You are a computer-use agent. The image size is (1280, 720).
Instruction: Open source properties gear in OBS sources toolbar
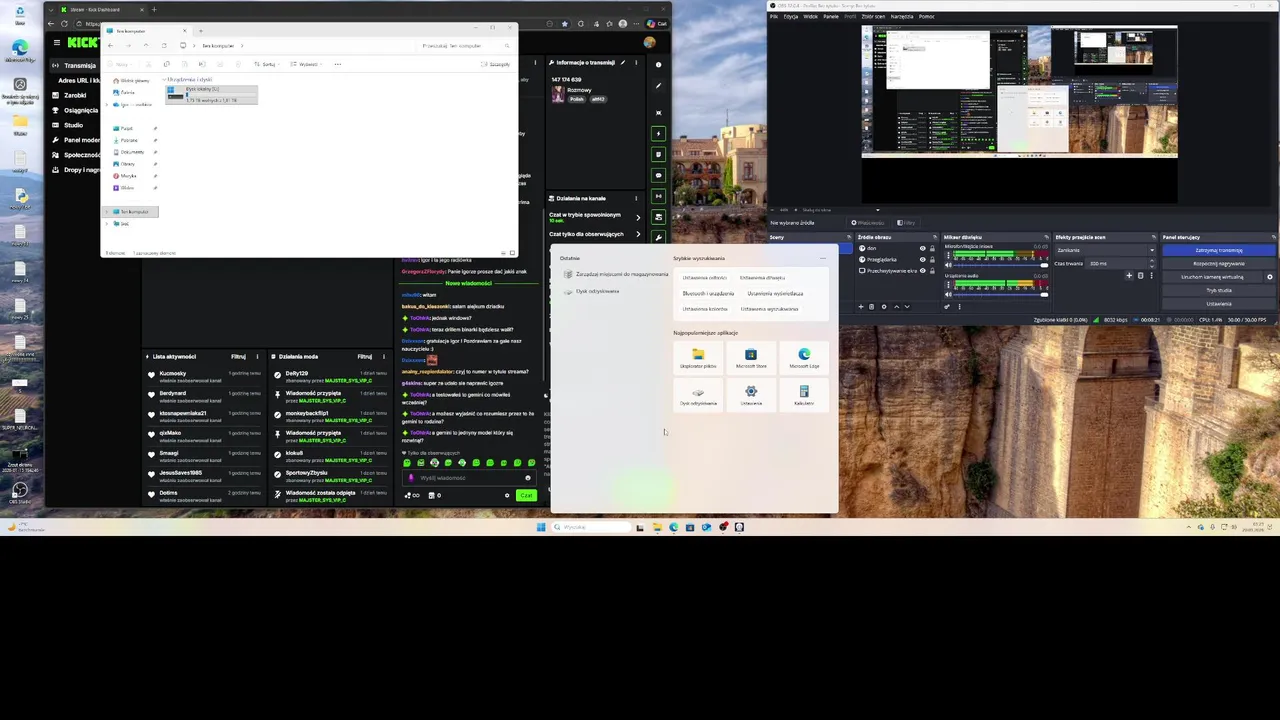884,307
